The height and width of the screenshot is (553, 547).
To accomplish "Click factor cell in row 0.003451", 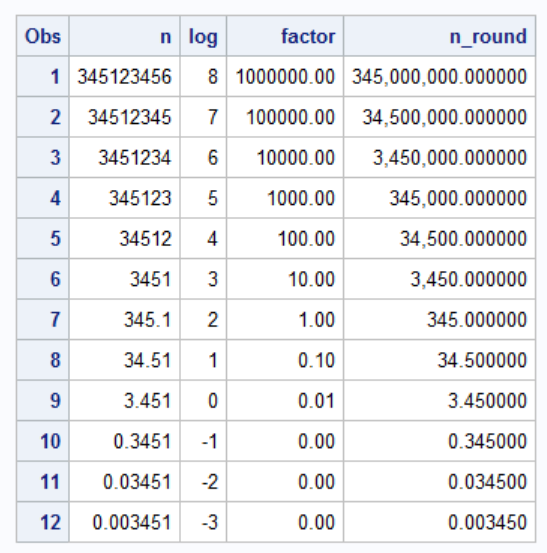I will 285,522.
